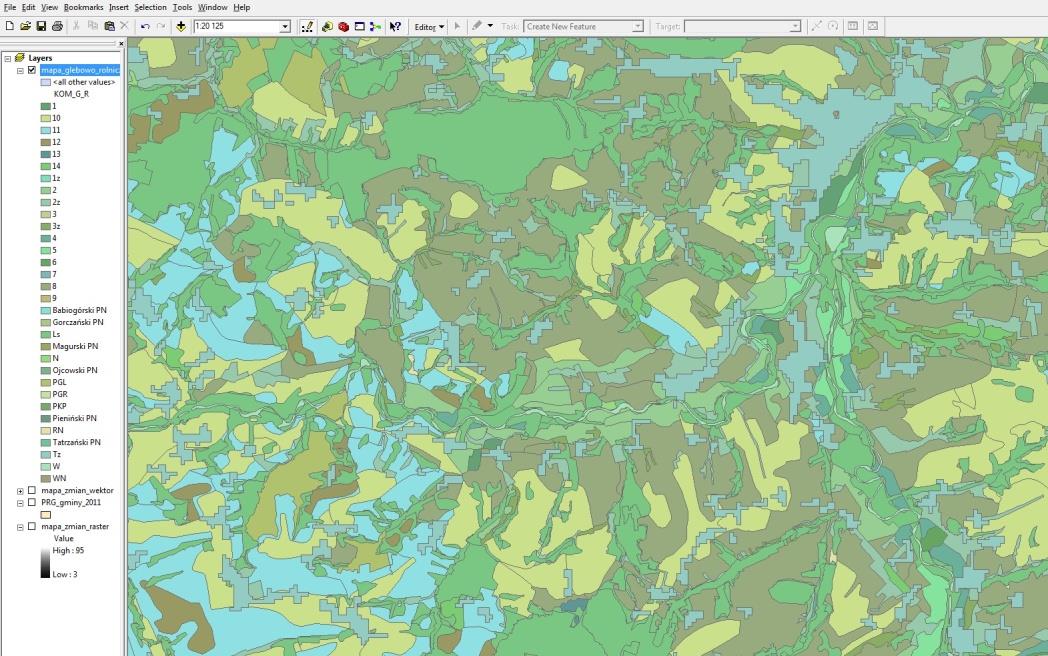Click the PRG_gminy_2011 symbol swatch

click(x=45, y=515)
